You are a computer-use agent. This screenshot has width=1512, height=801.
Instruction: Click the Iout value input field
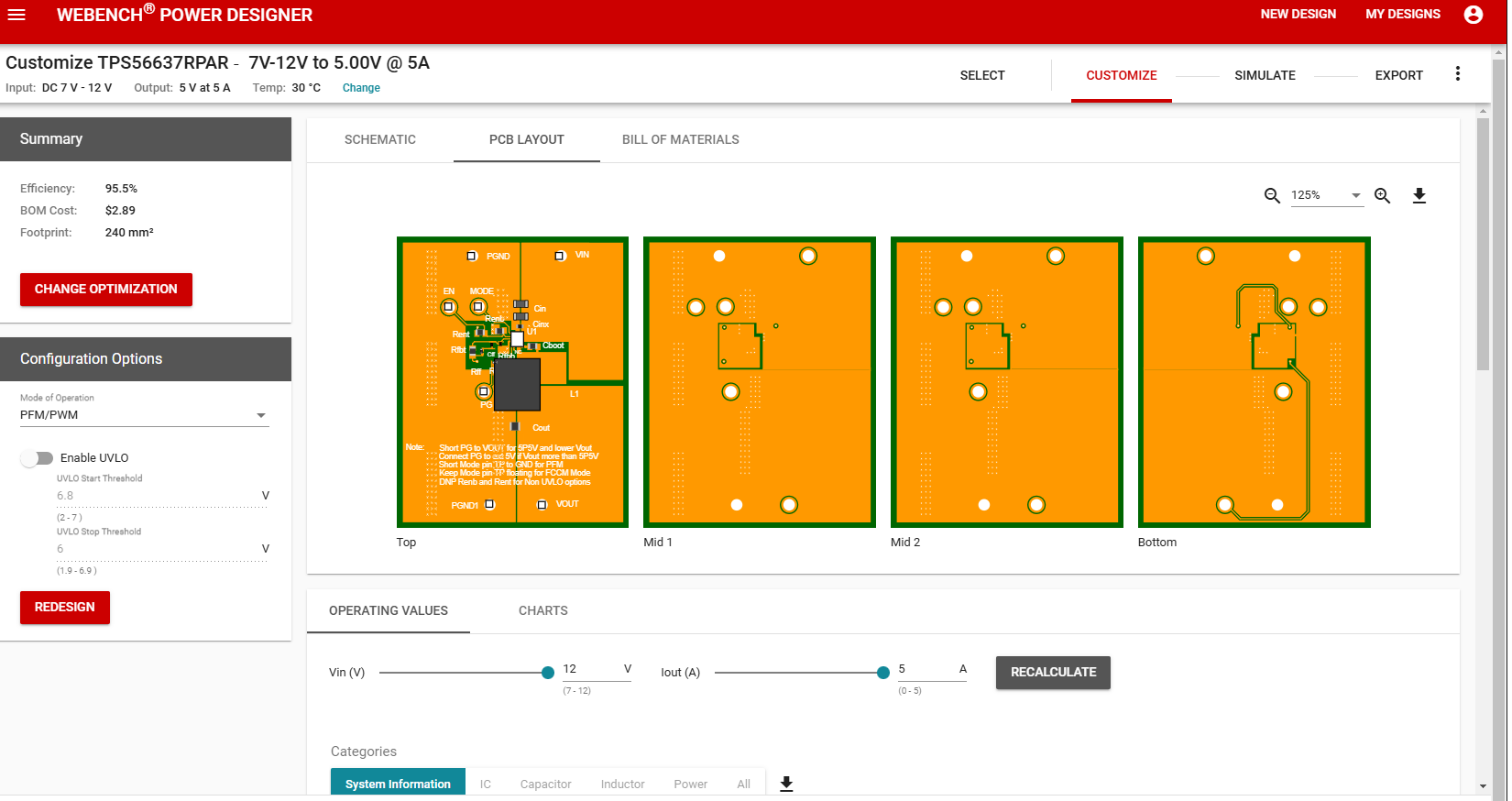tap(926, 669)
